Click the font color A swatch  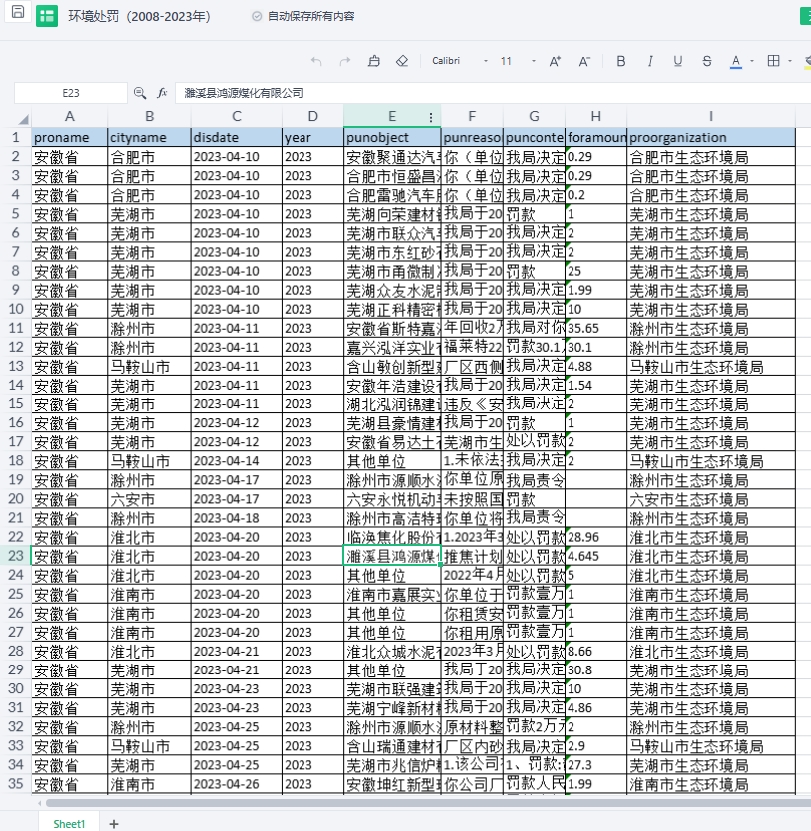click(736, 61)
